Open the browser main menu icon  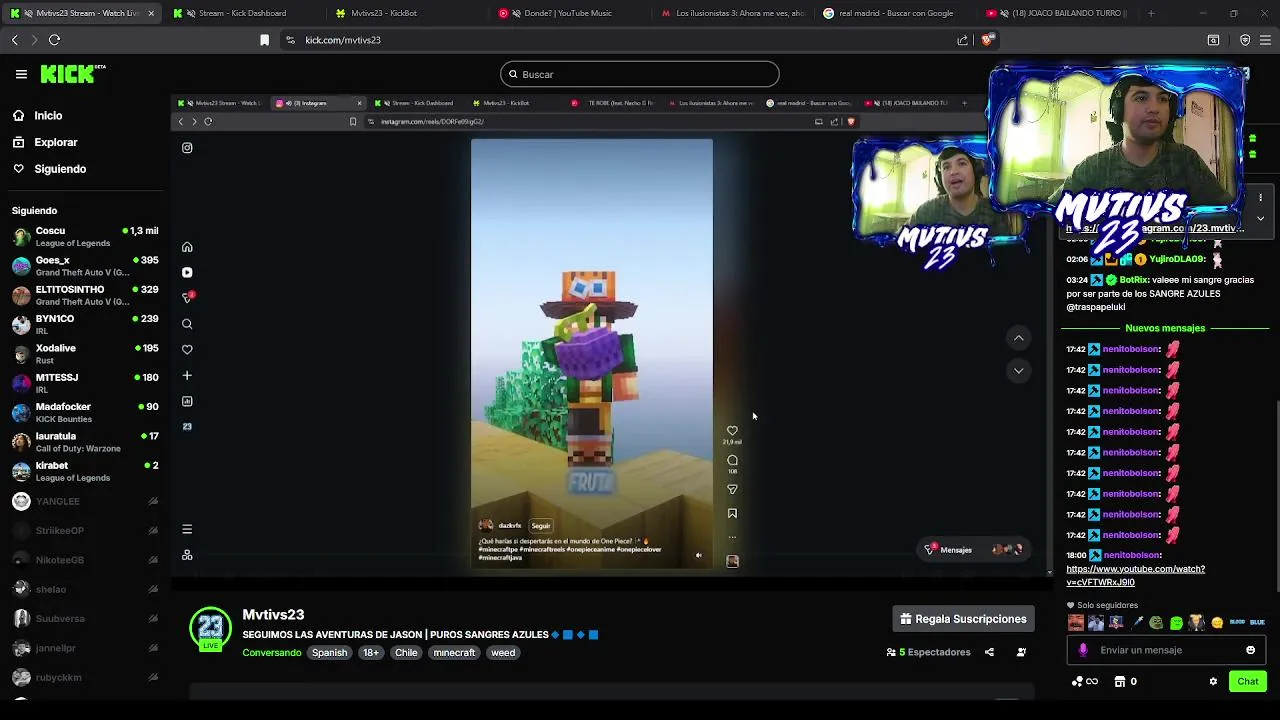click(x=1266, y=40)
